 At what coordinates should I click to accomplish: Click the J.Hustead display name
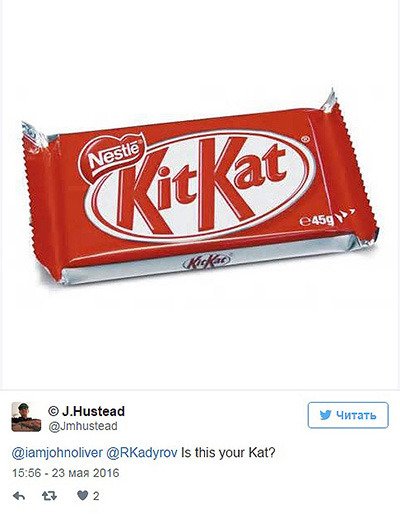[93, 411]
